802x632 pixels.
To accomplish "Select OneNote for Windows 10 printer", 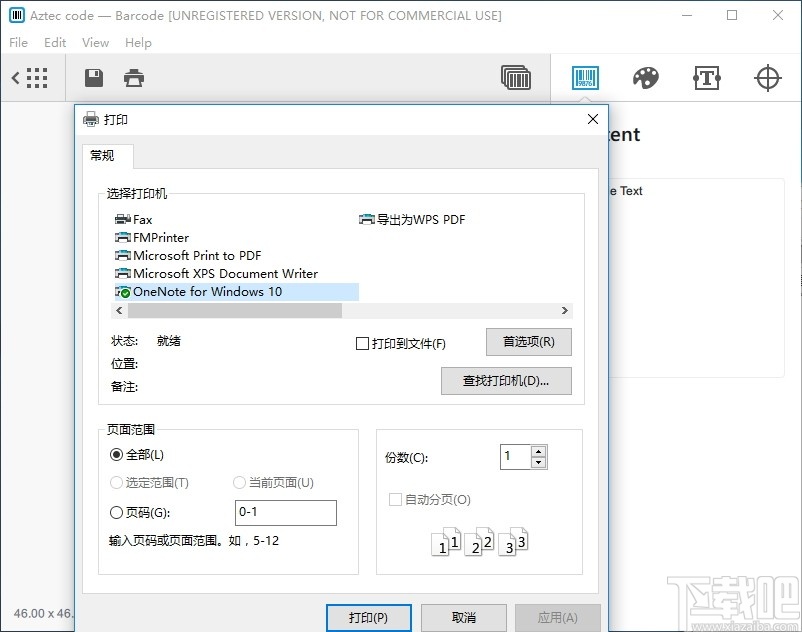I will tap(236, 291).
